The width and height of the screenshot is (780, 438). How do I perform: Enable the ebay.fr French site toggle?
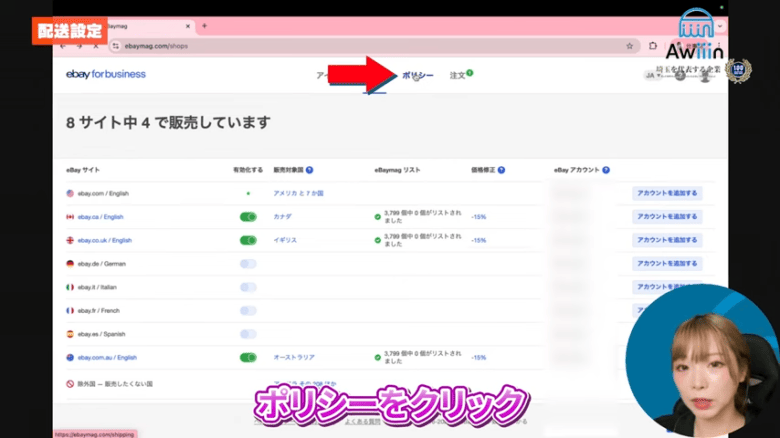click(248, 310)
